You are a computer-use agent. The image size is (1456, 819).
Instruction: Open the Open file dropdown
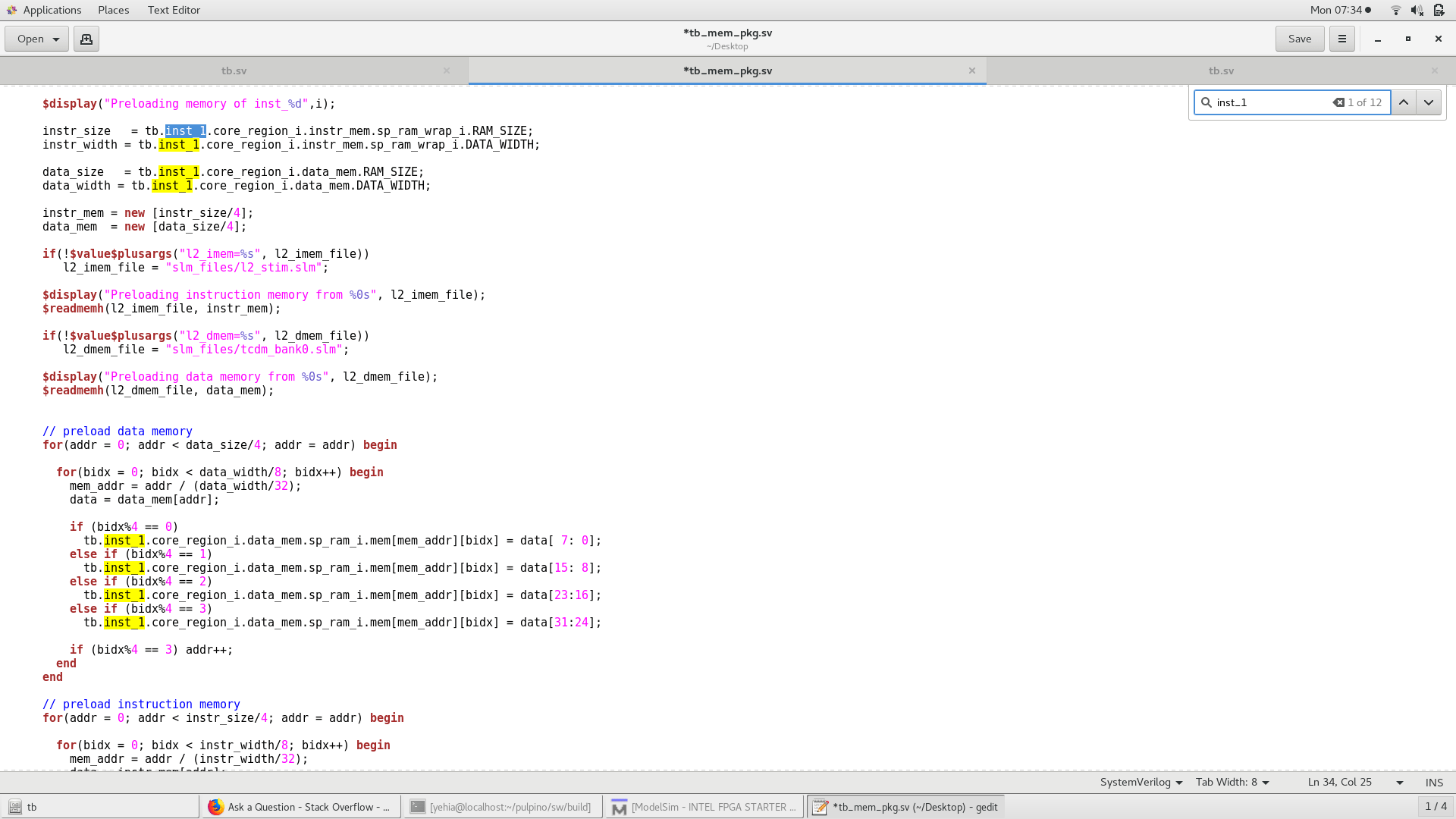[36, 39]
